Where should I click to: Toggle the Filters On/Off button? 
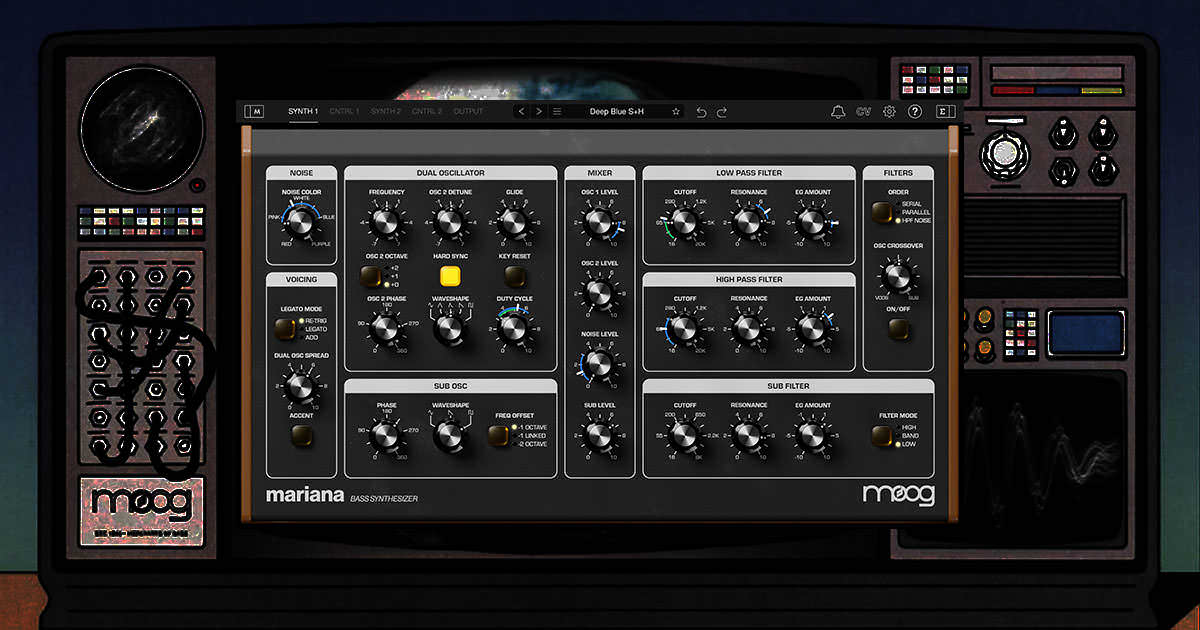(x=899, y=328)
